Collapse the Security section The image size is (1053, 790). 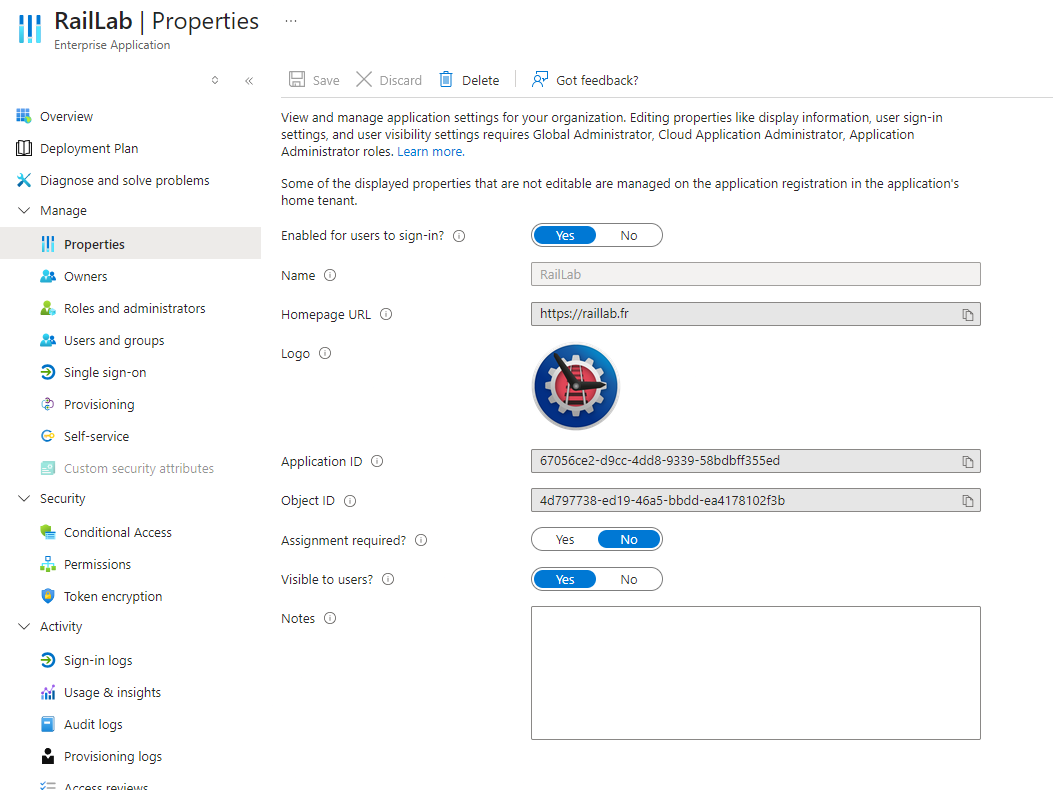click(25, 499)
